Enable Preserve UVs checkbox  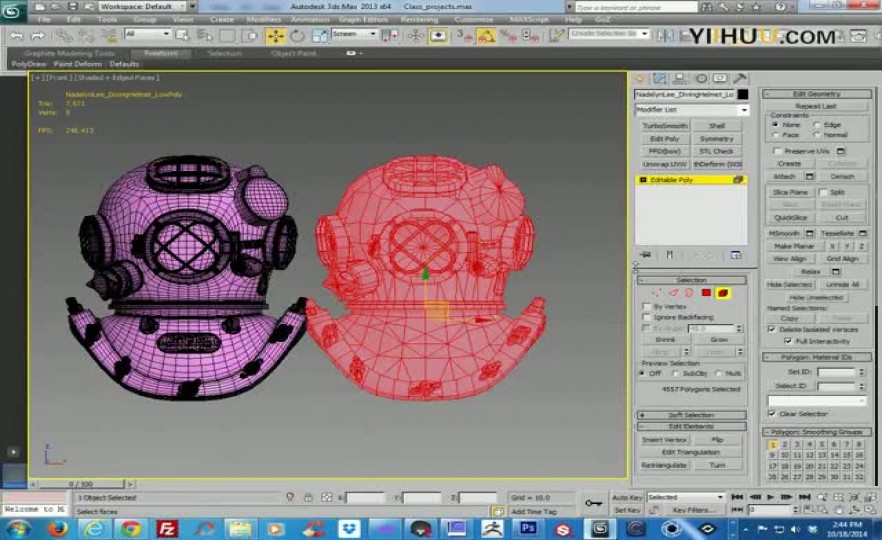click(777, 151)
